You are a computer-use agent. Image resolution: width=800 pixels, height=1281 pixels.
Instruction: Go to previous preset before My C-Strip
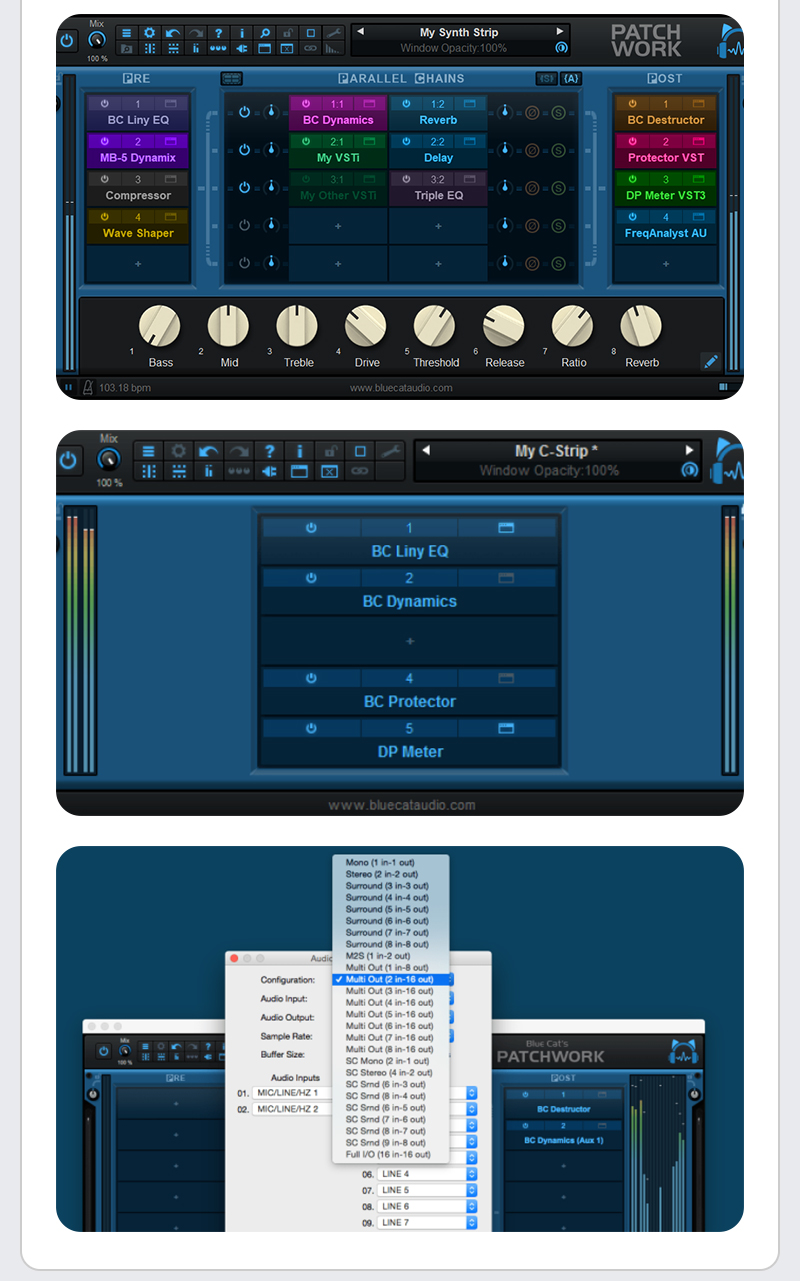(425, 451)
